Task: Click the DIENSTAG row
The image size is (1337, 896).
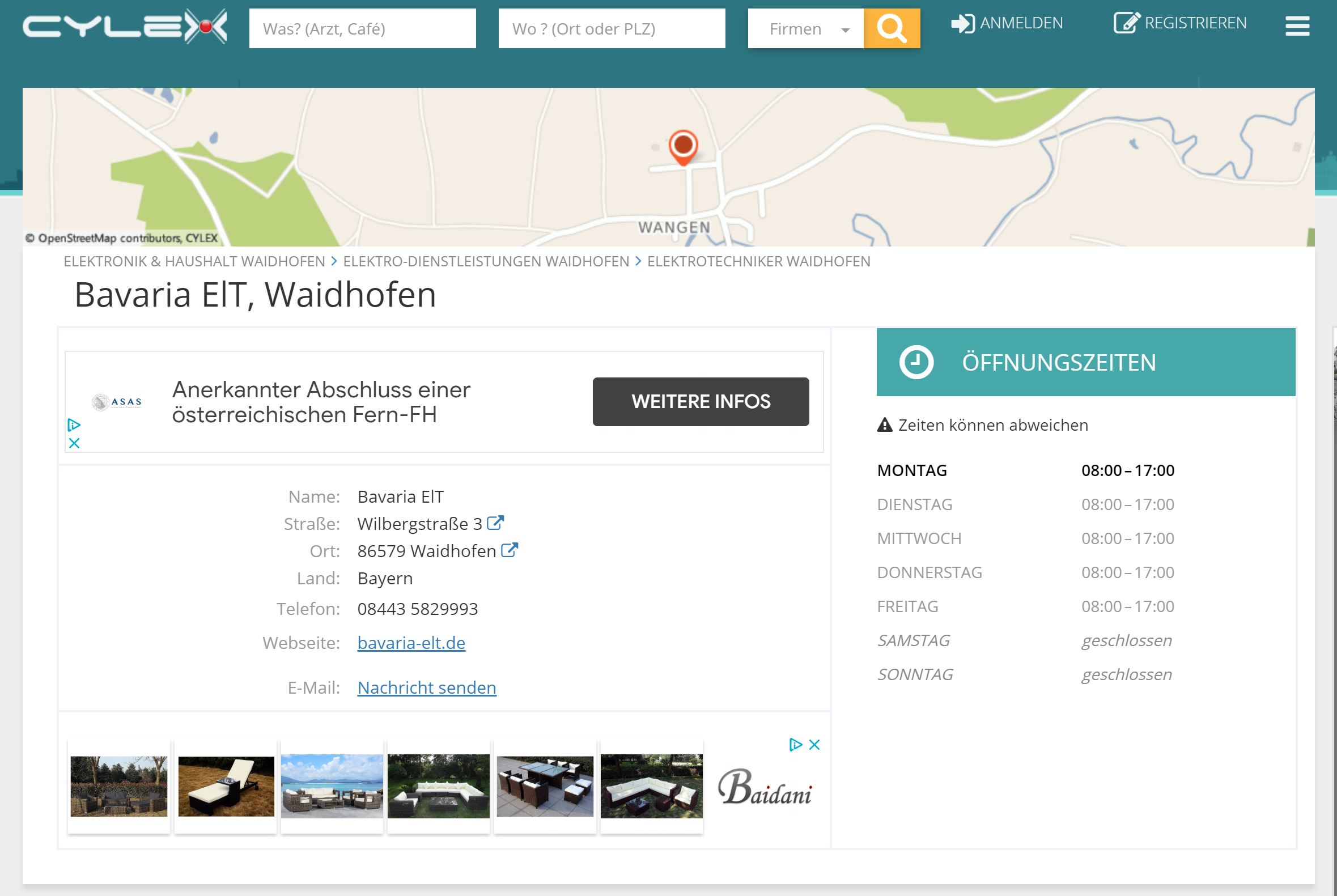Action: pyautogui.click(x=1026, y=504)
